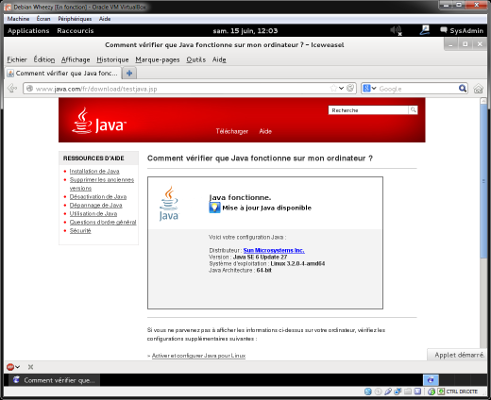Click the search magnifier in search box

click(x=462, y=88)
